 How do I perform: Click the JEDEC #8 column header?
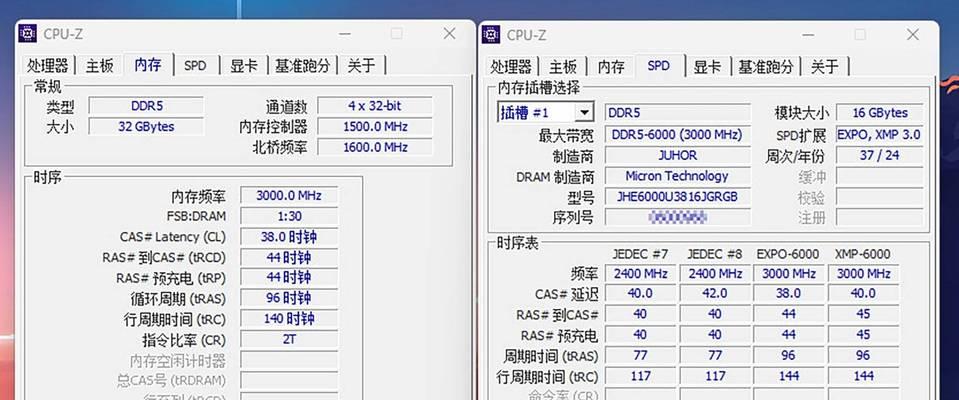coord(714,254)
